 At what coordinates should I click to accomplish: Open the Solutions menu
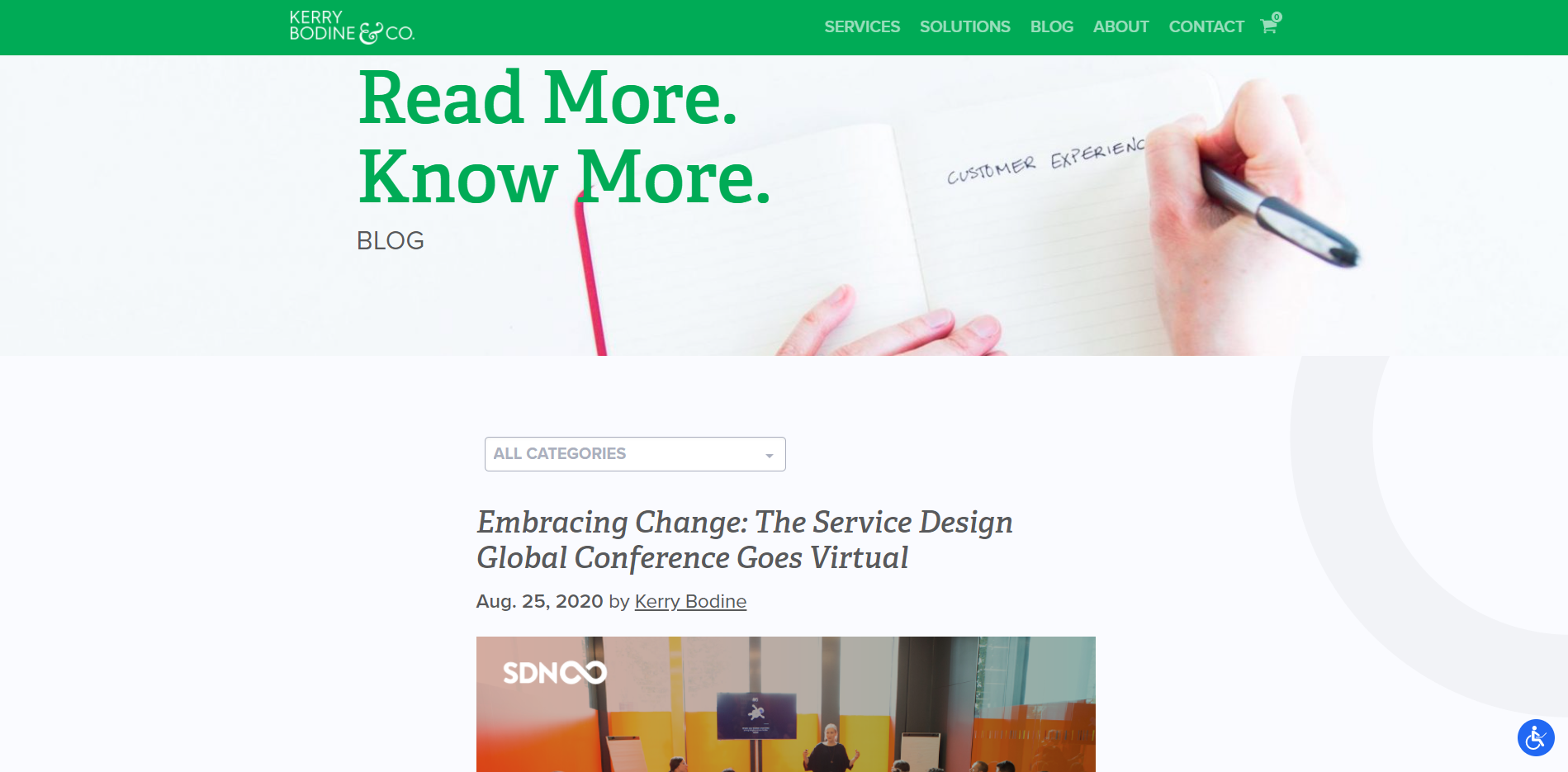pos(965,26)
